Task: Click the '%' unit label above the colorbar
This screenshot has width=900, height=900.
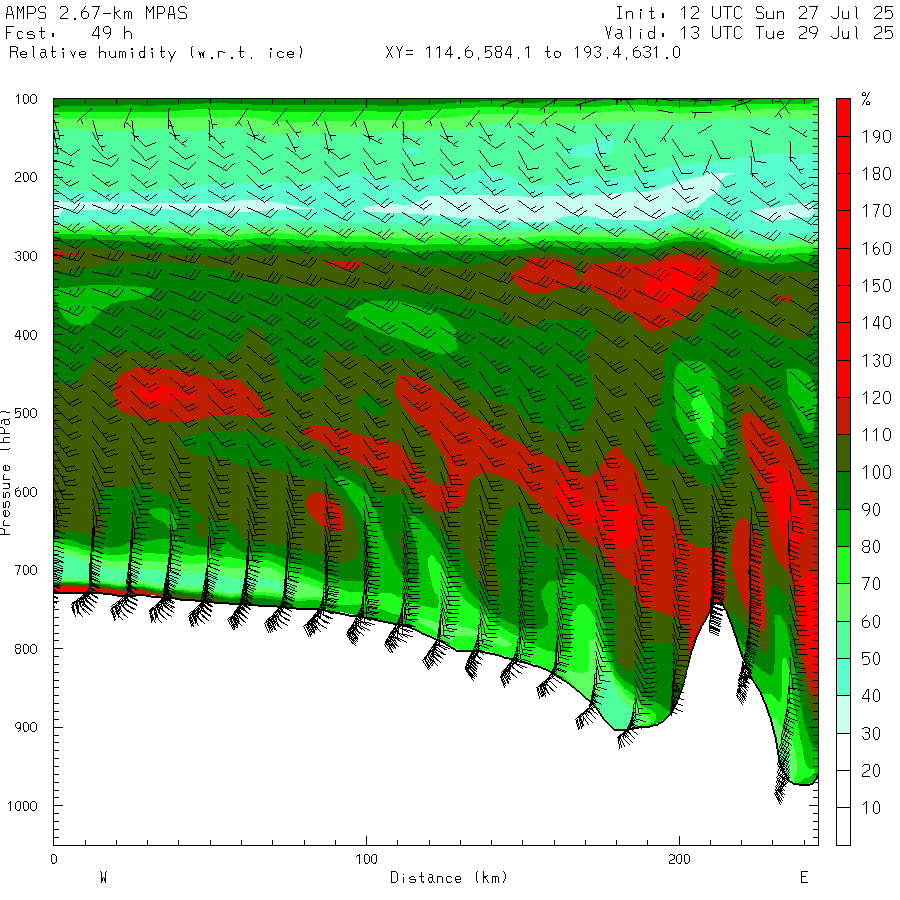Action: tap(866, 99)
